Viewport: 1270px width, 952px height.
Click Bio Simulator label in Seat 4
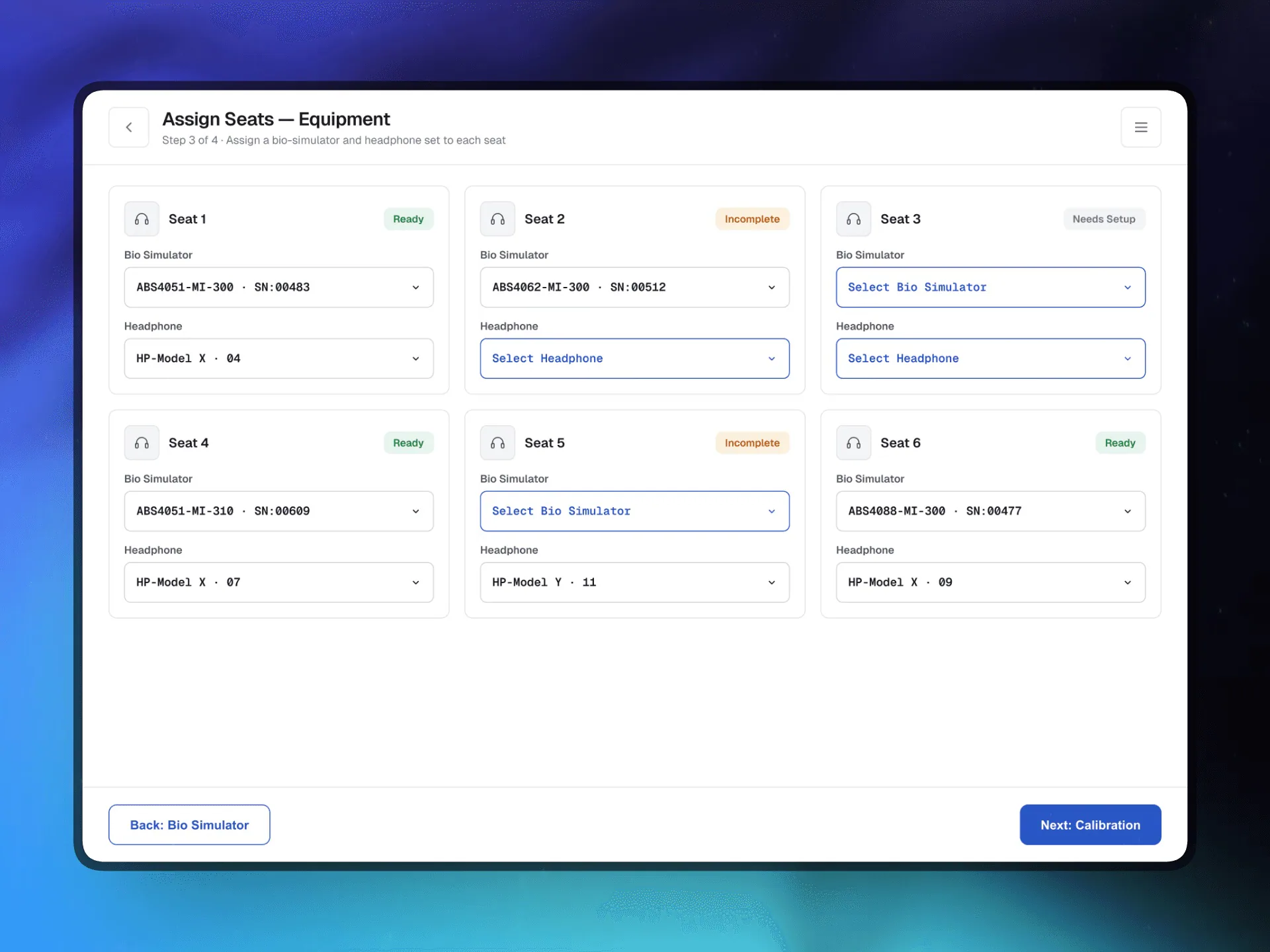(x=158, y=479)
